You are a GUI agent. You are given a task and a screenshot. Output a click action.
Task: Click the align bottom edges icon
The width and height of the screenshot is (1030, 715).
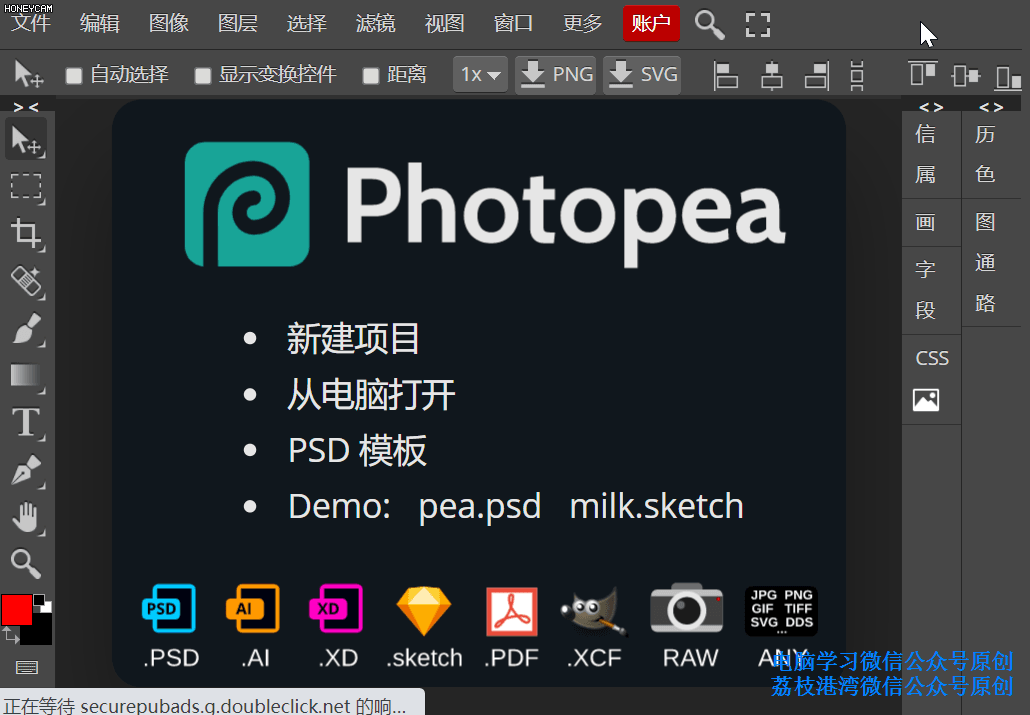1008,77
